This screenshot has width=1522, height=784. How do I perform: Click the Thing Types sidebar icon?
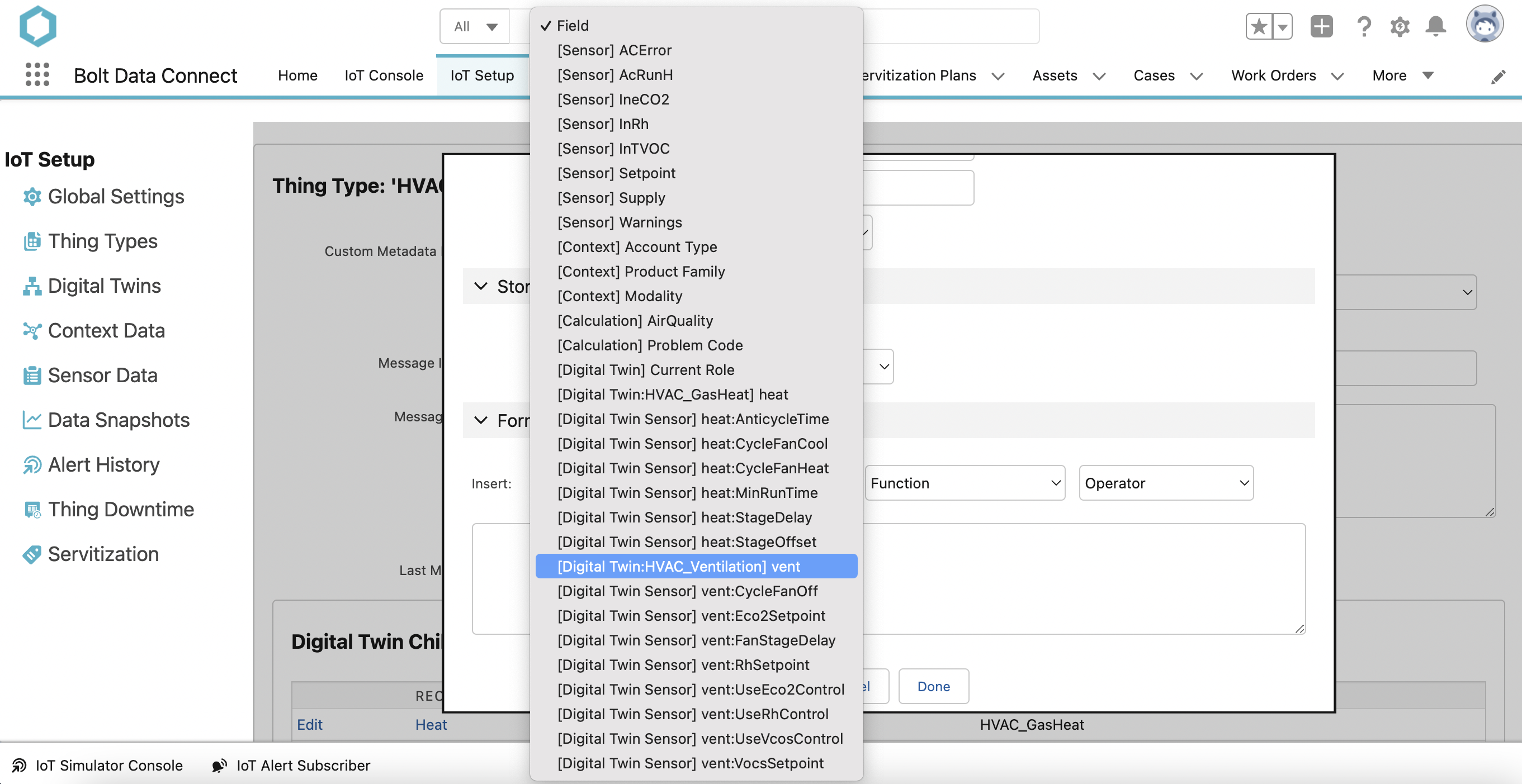tap(32, 241)
